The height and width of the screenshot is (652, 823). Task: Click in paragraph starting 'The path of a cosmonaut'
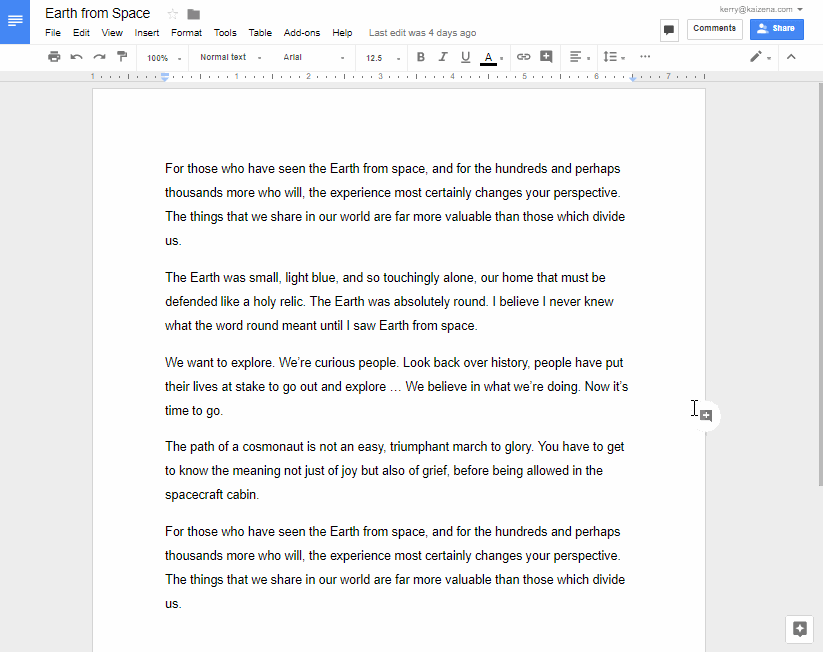(395, 470)
